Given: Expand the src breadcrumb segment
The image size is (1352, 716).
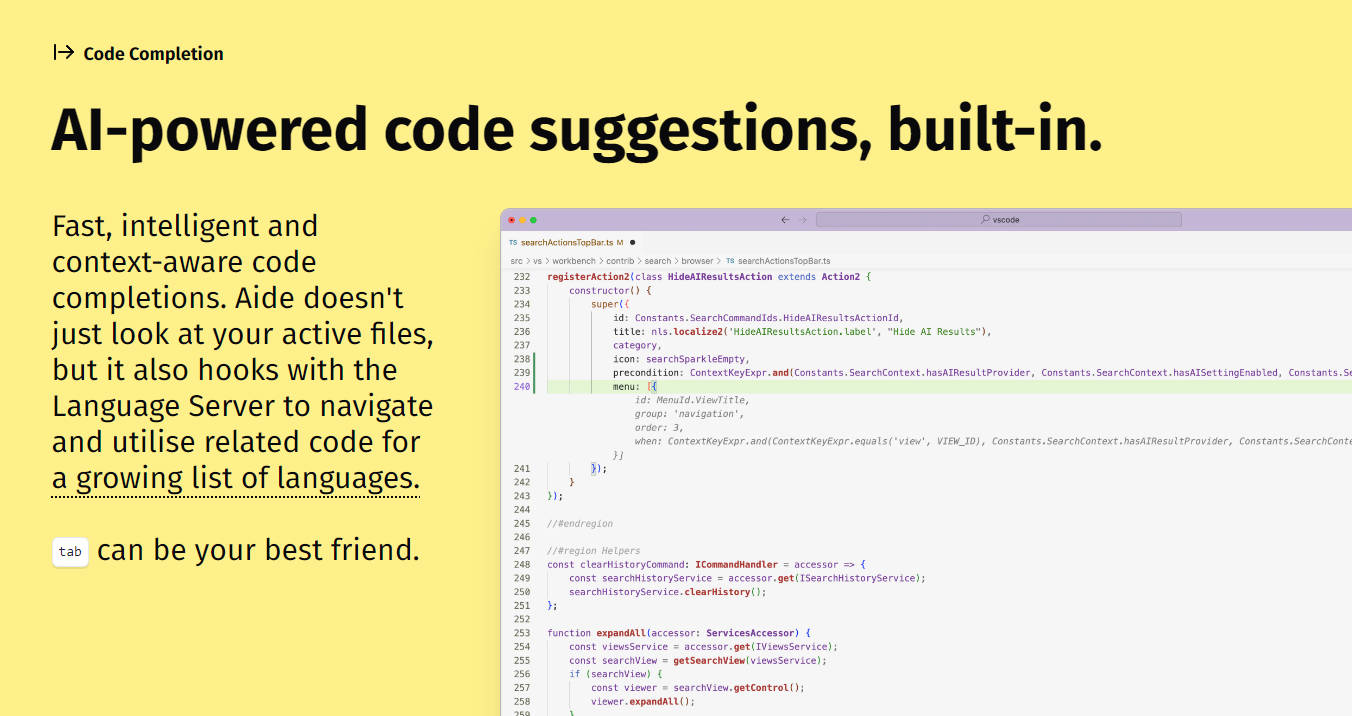Looking at the screenshot, I should (x=516, y=261).
